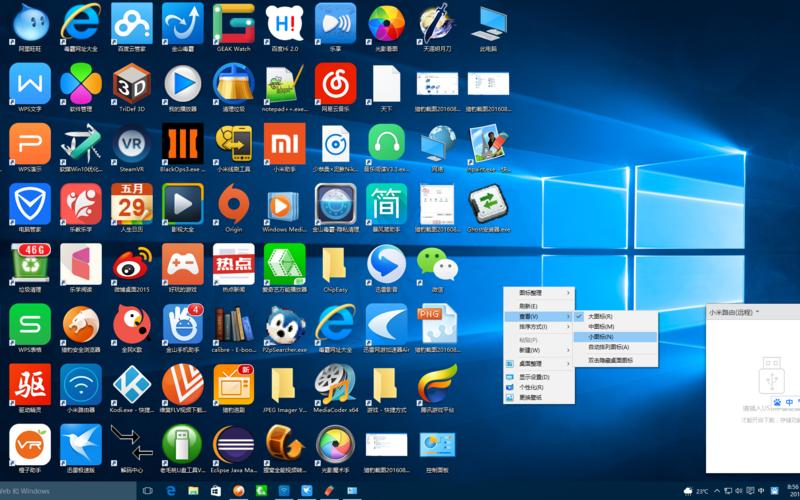Select 中图标(M) in view submenu
The width and height of the screenshot is (800, 500).
click(615, 327)
